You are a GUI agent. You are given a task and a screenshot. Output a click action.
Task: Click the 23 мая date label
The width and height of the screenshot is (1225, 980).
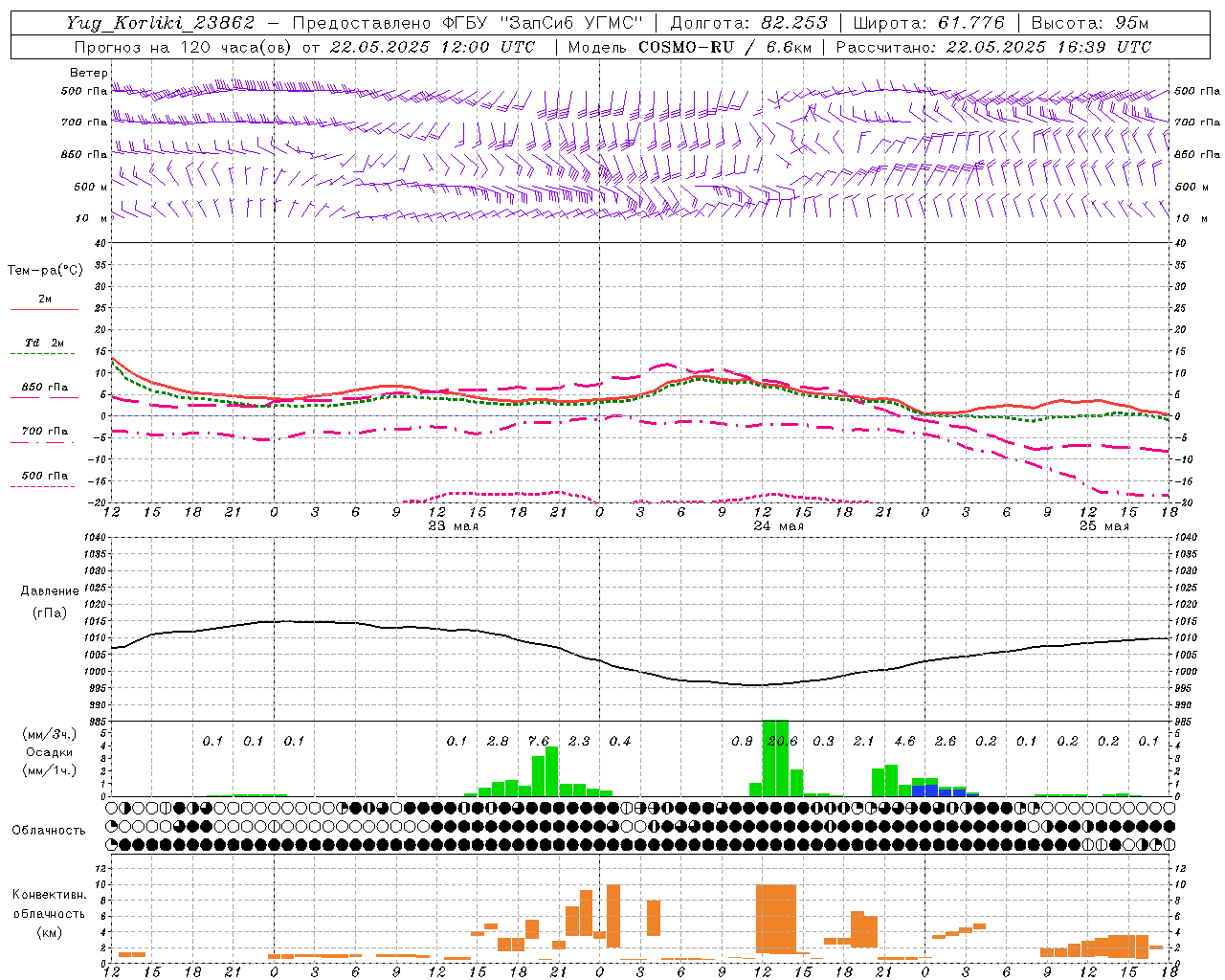pos(453,526)
